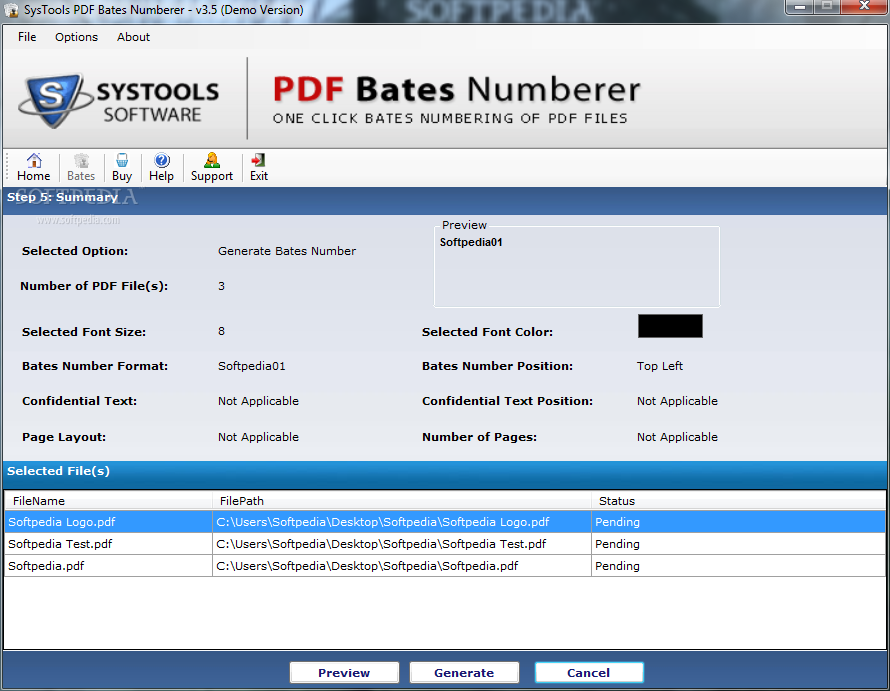Image resolution: width=890 pixels, height=691 pixels.
Task: Click the Confidential Text value Not Applicable
Action: point(258,401)
